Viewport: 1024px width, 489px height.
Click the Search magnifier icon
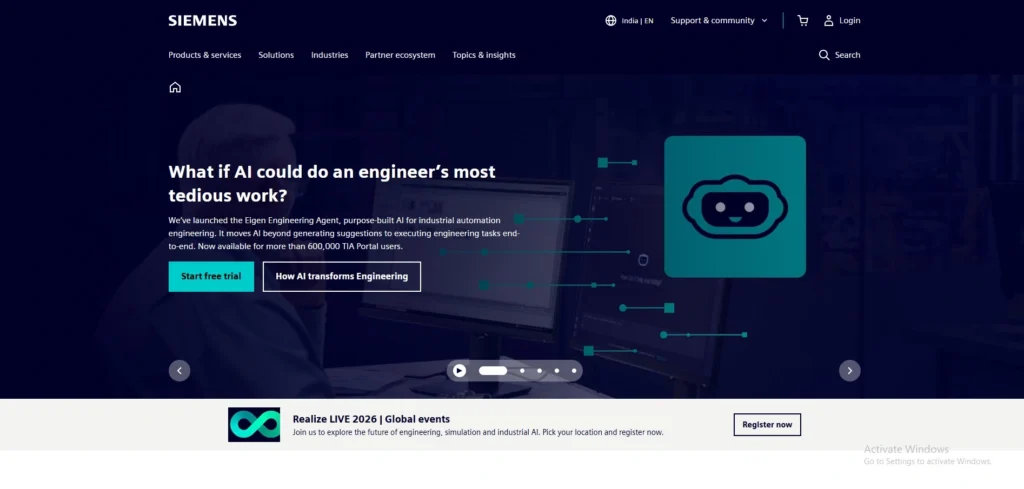[824, 55]
